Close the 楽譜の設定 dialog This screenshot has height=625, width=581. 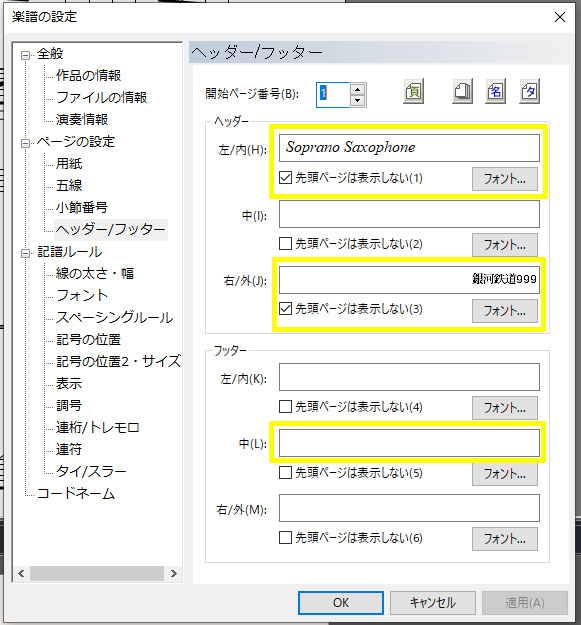click(x=560, y=17)
